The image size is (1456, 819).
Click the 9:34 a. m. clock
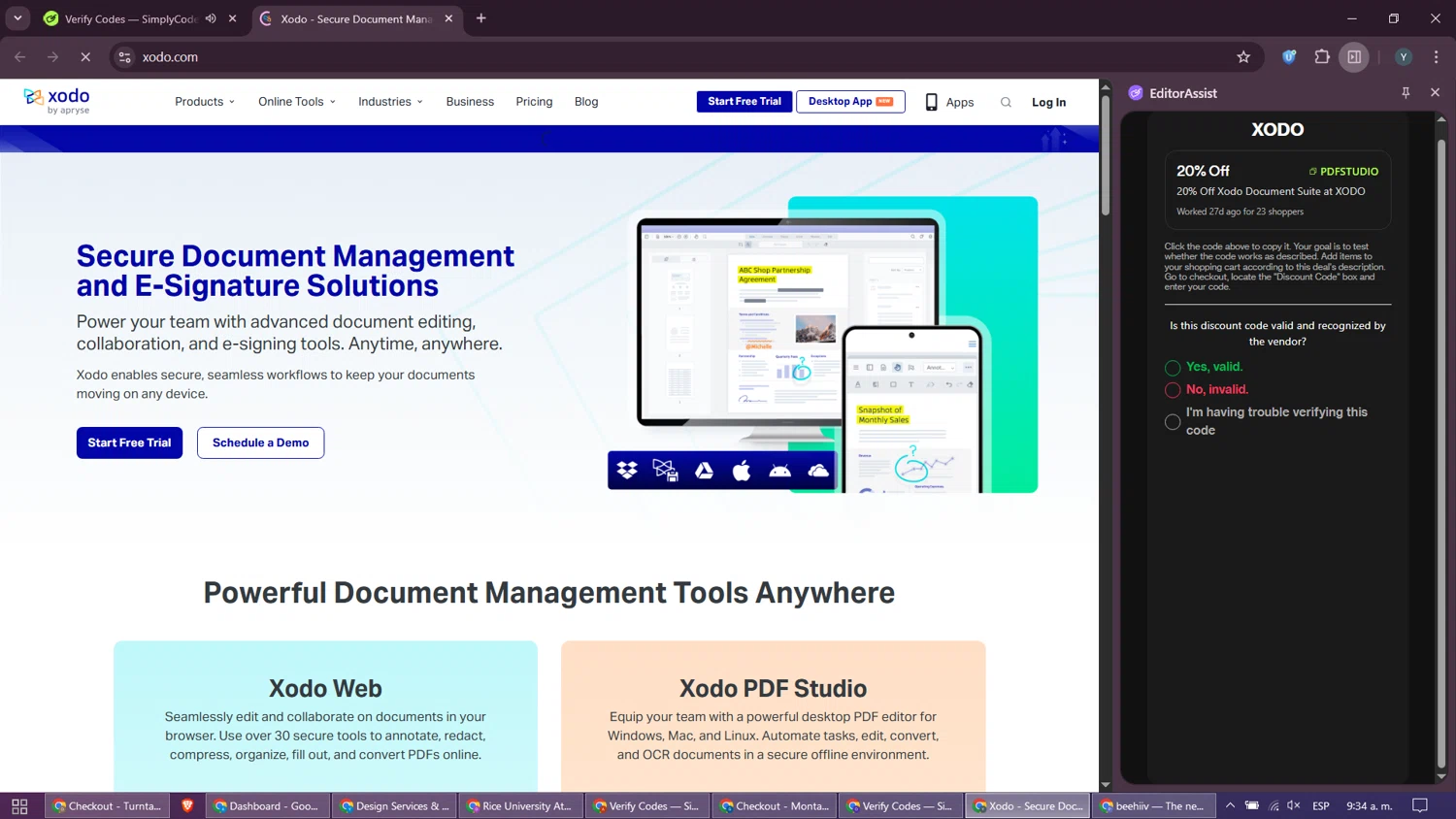(x=1370, y=805)
